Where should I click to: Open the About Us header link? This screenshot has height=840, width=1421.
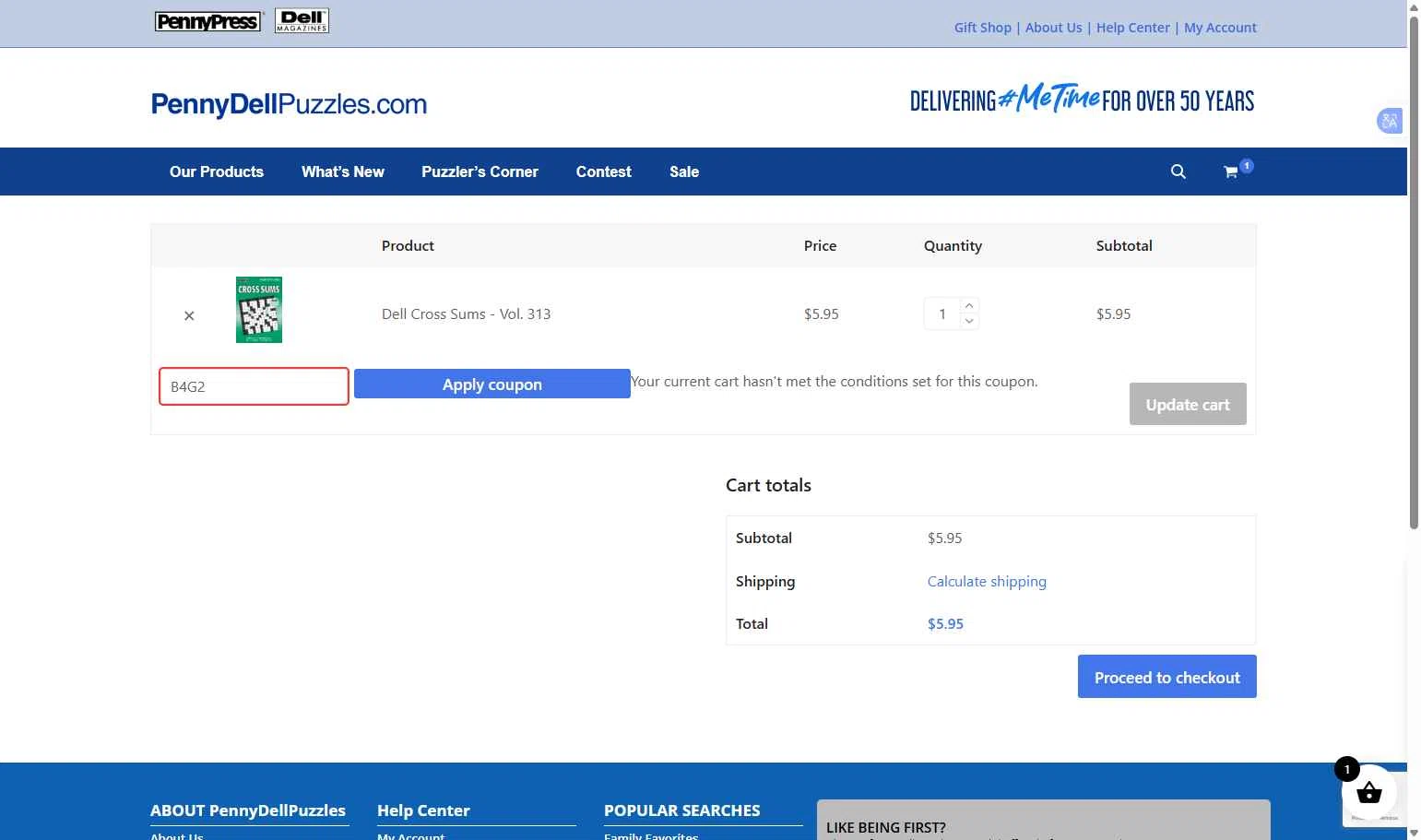coord(1054,28)
